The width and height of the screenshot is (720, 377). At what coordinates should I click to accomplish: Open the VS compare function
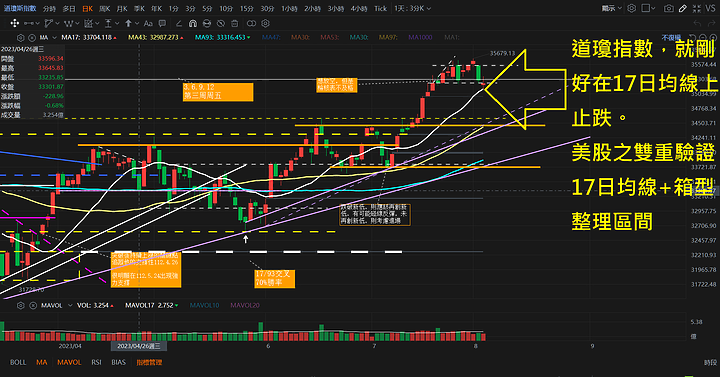point(710,8)
